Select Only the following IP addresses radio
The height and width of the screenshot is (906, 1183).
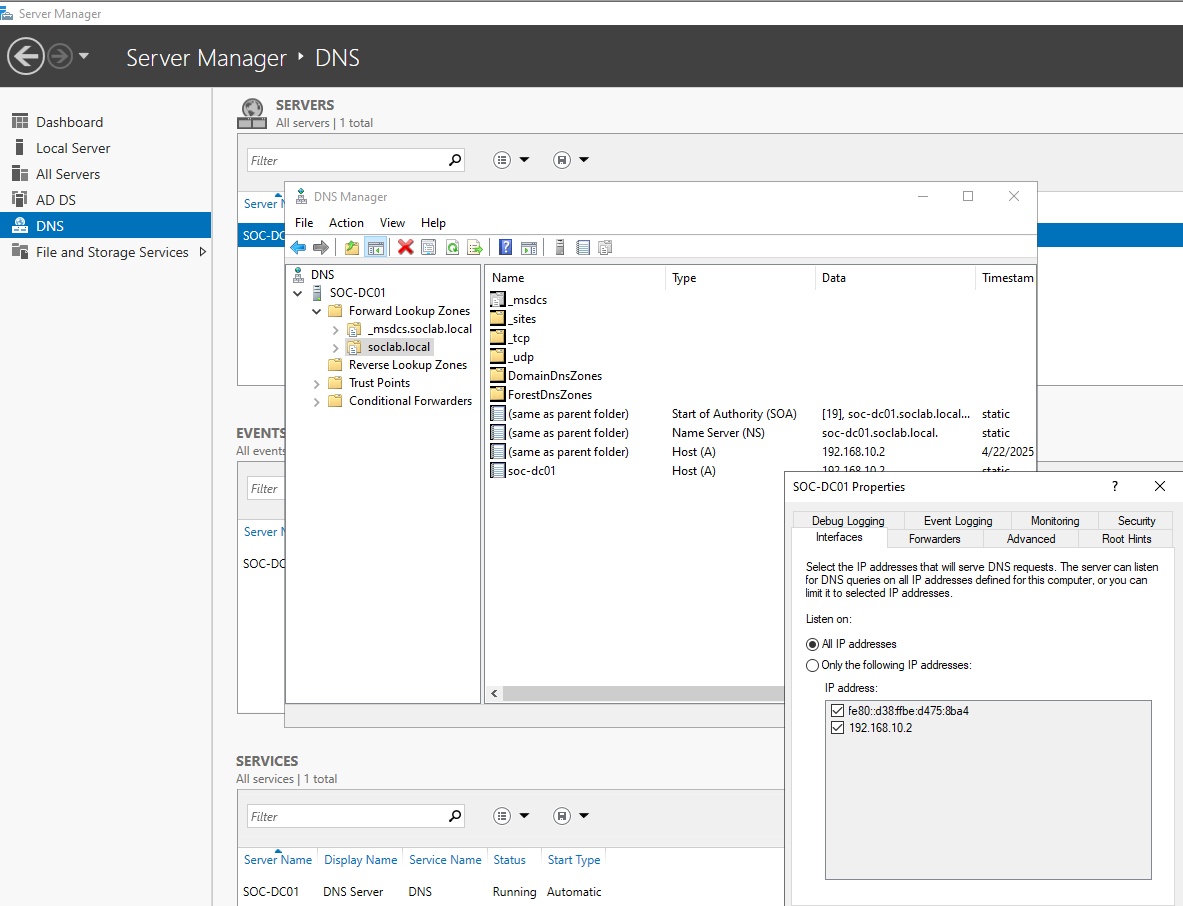pos(812,665)
